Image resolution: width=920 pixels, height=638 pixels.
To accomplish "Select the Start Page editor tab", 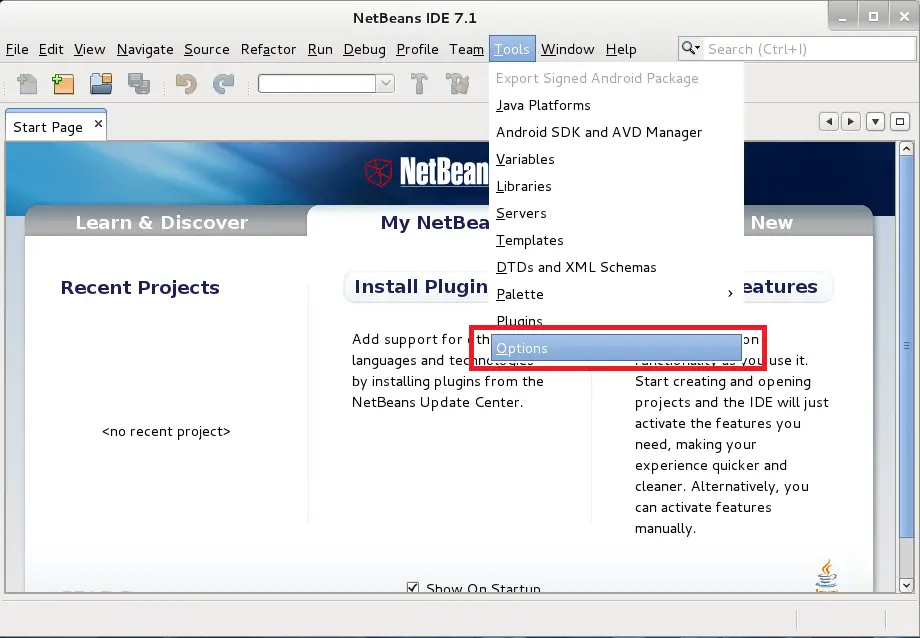I will pos(56,126).
